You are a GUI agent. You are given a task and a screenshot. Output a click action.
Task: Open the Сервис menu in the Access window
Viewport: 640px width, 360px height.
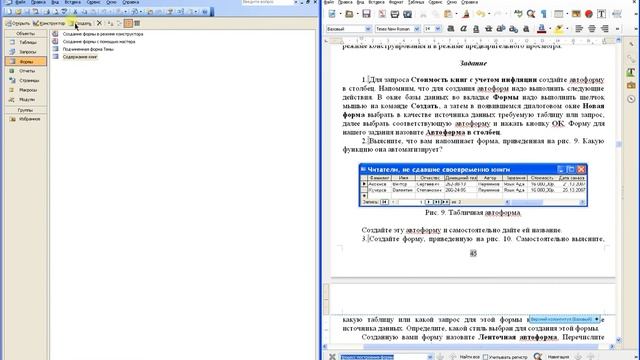[x=93, y=2]
